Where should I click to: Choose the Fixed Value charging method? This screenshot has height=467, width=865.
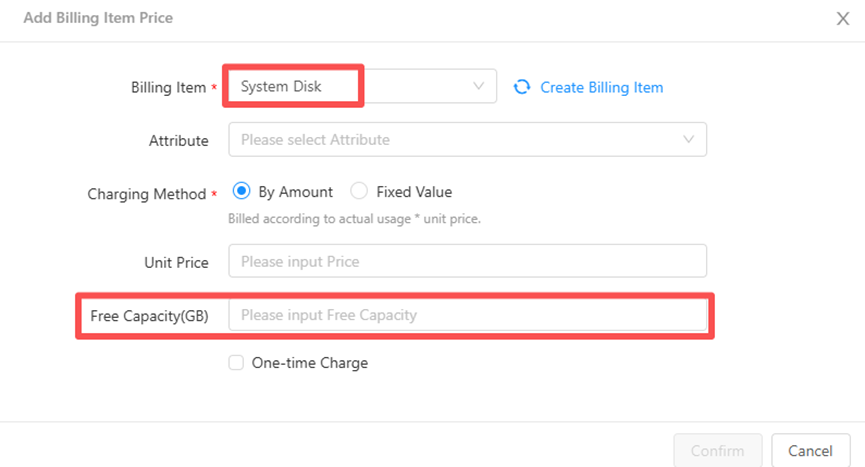359,192
